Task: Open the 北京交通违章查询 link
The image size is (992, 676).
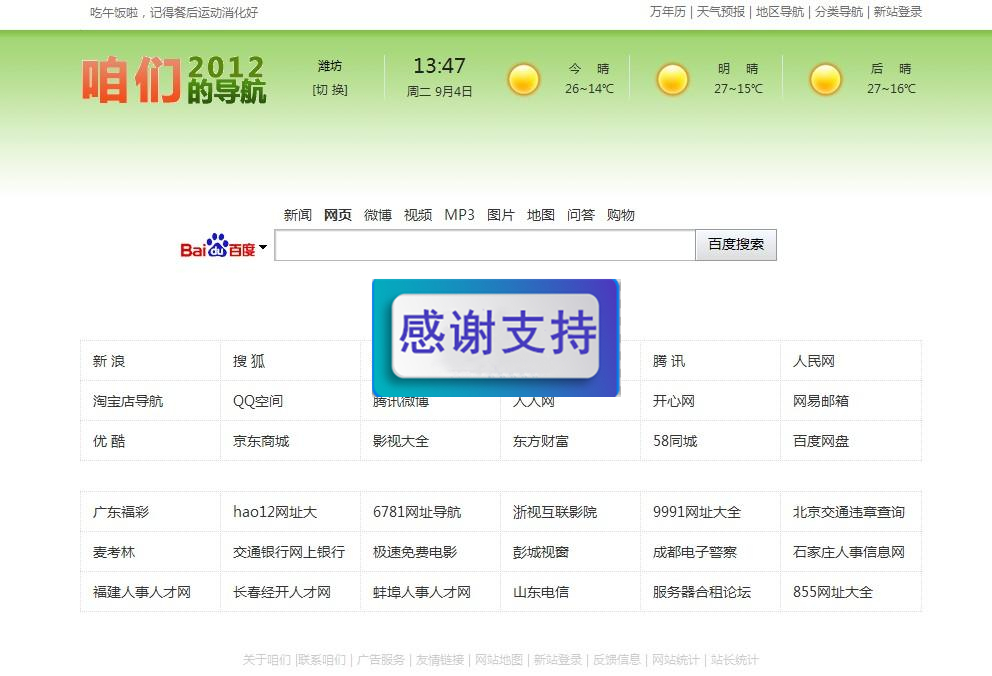Action: (848, 512)
